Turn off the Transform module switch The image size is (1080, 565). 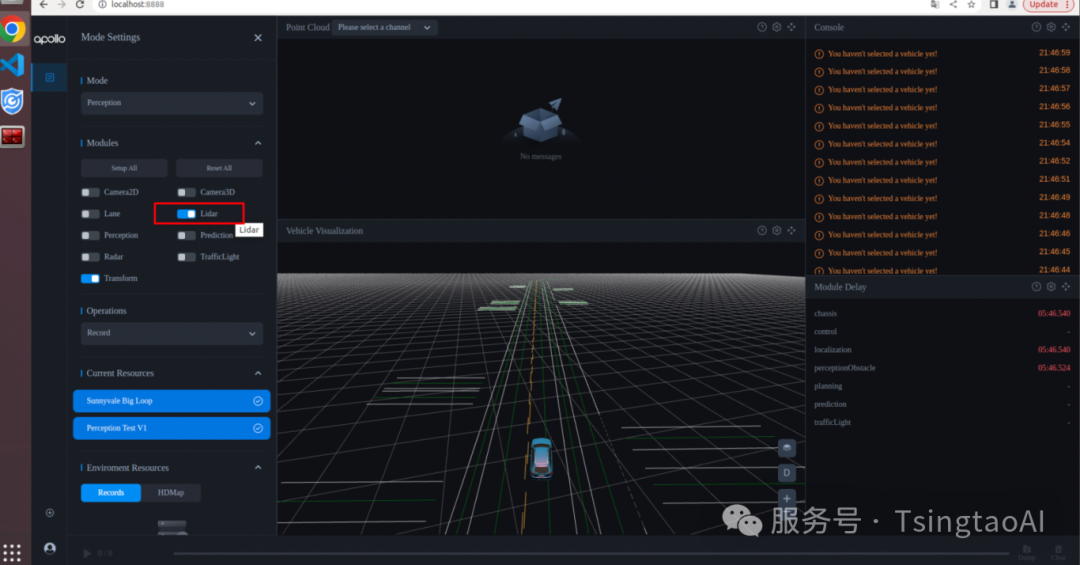(90, 278)
